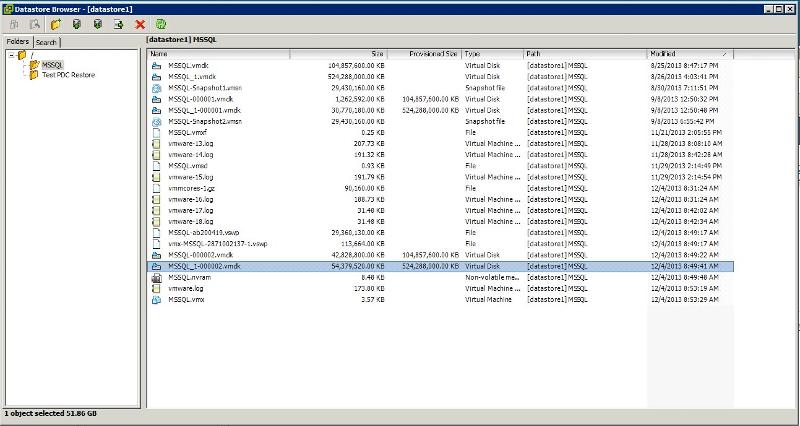Select the vmware-14.log file name
Screen dimensions: 800x426
[x=191, y=155]
